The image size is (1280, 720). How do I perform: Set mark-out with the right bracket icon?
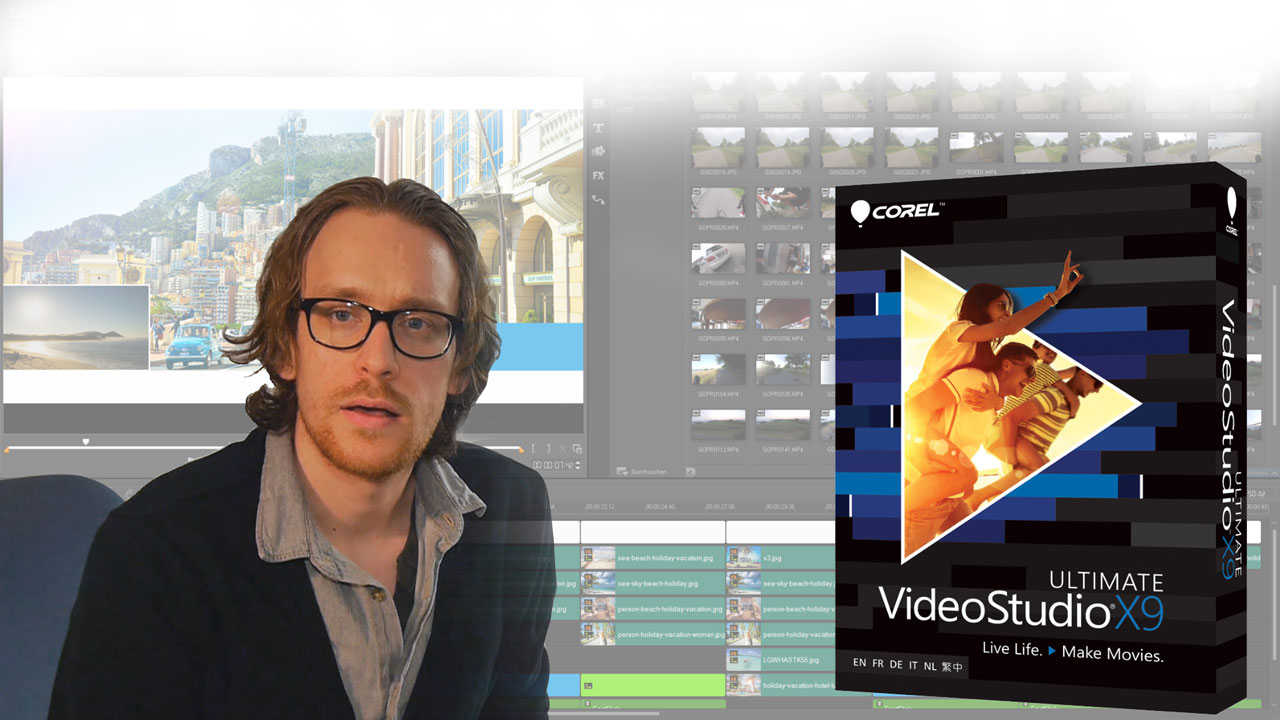[548, 450]
